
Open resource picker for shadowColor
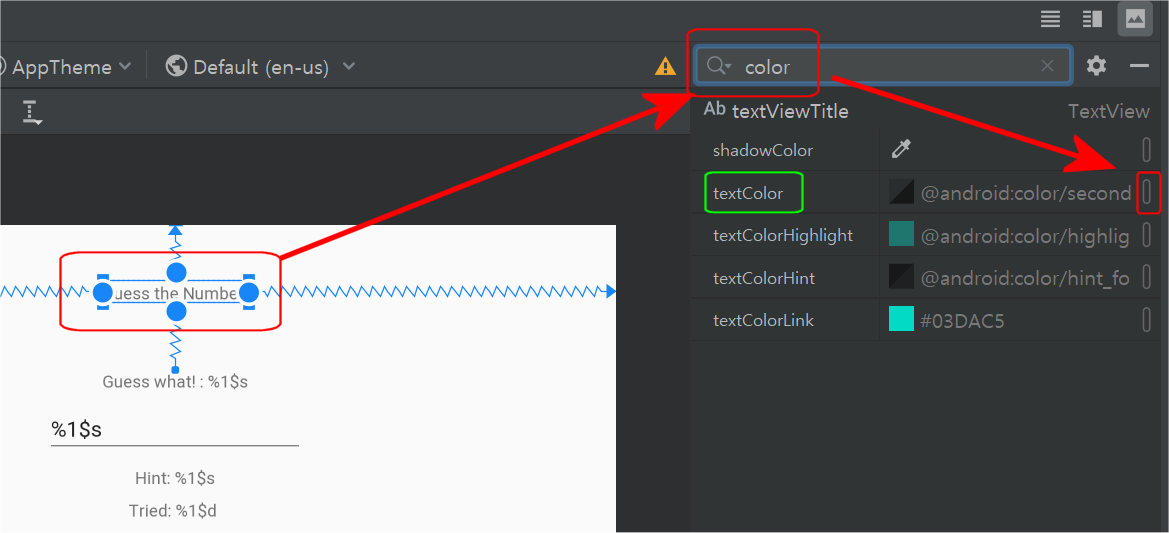pos(1147,150)
